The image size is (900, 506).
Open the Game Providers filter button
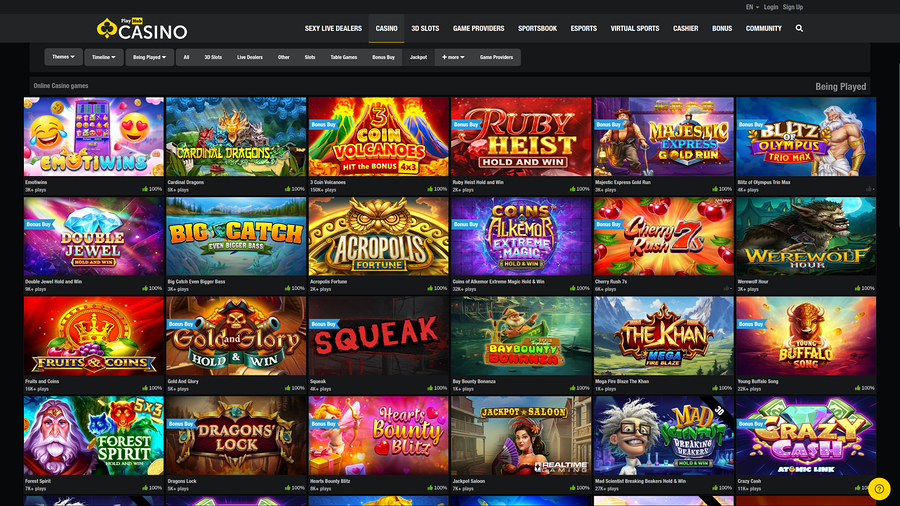[x=496, y=57]
